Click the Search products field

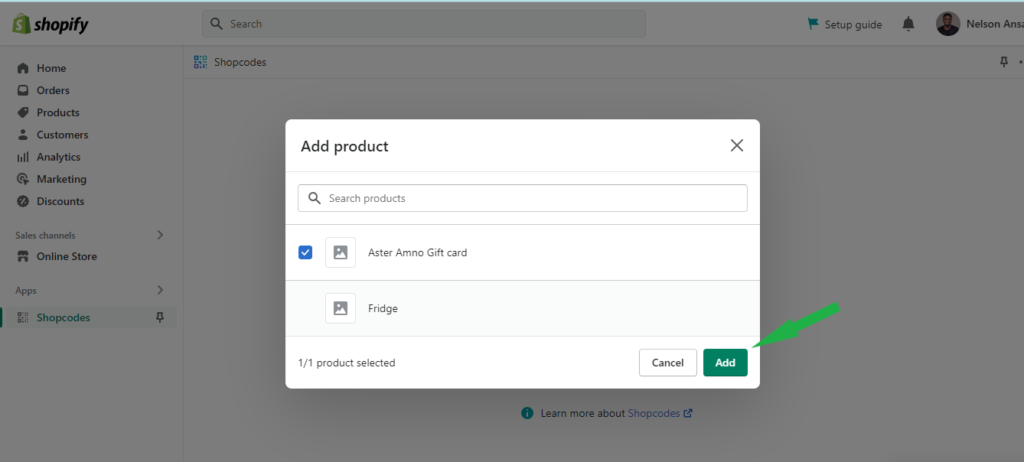pyautogui.click(x=522, y=198)
